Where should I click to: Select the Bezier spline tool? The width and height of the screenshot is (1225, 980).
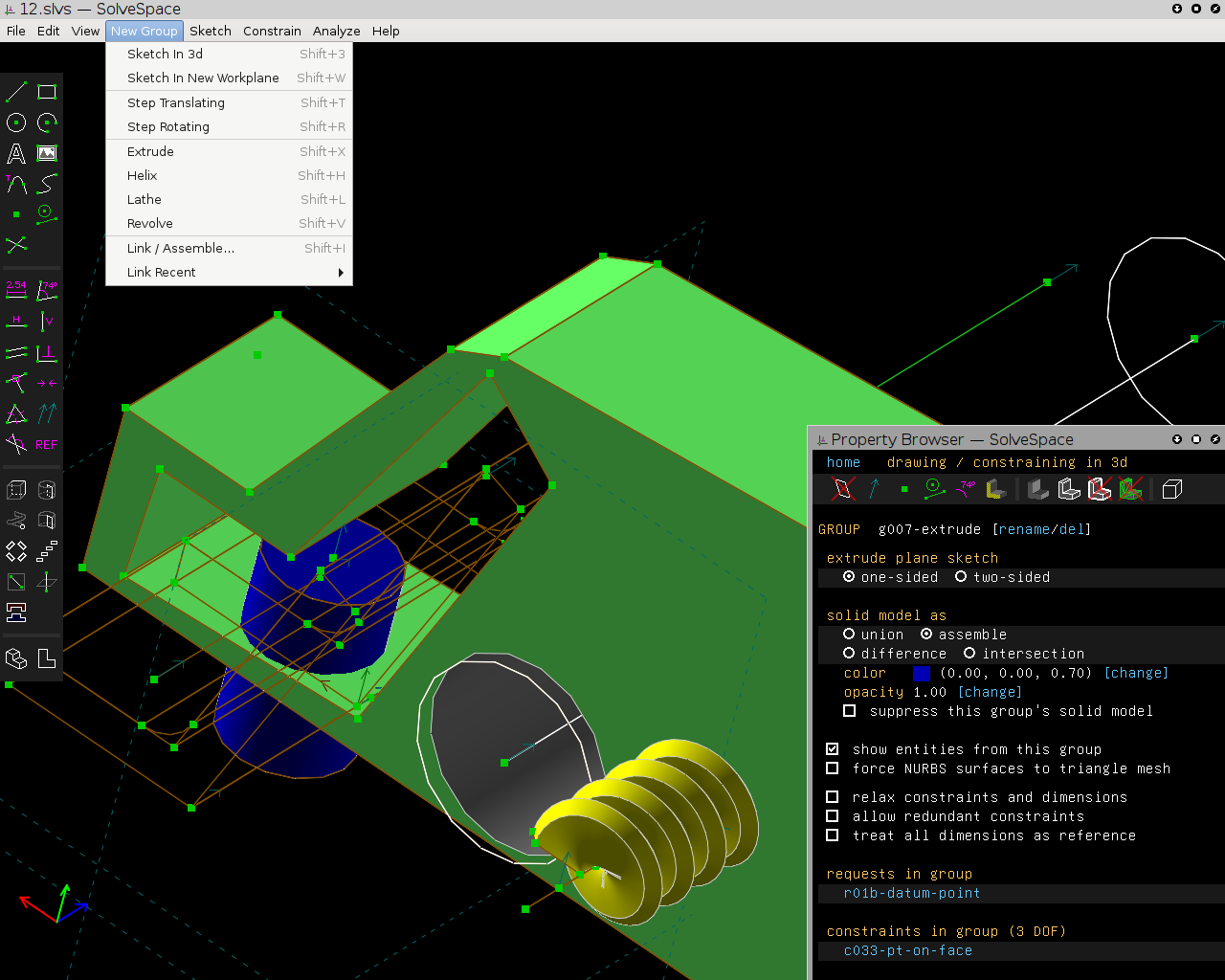(x=47, y=184)
